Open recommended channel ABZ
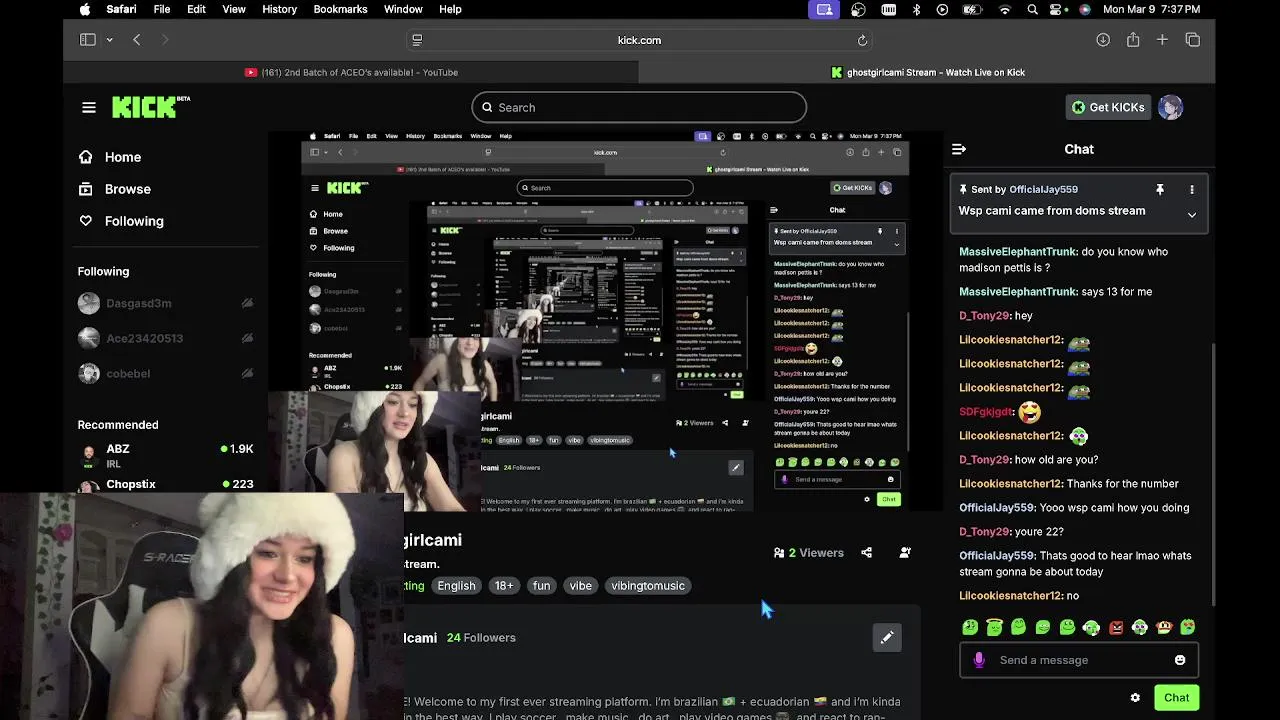The height and width of the screenshot is (720, 1280). pos(165,455)
